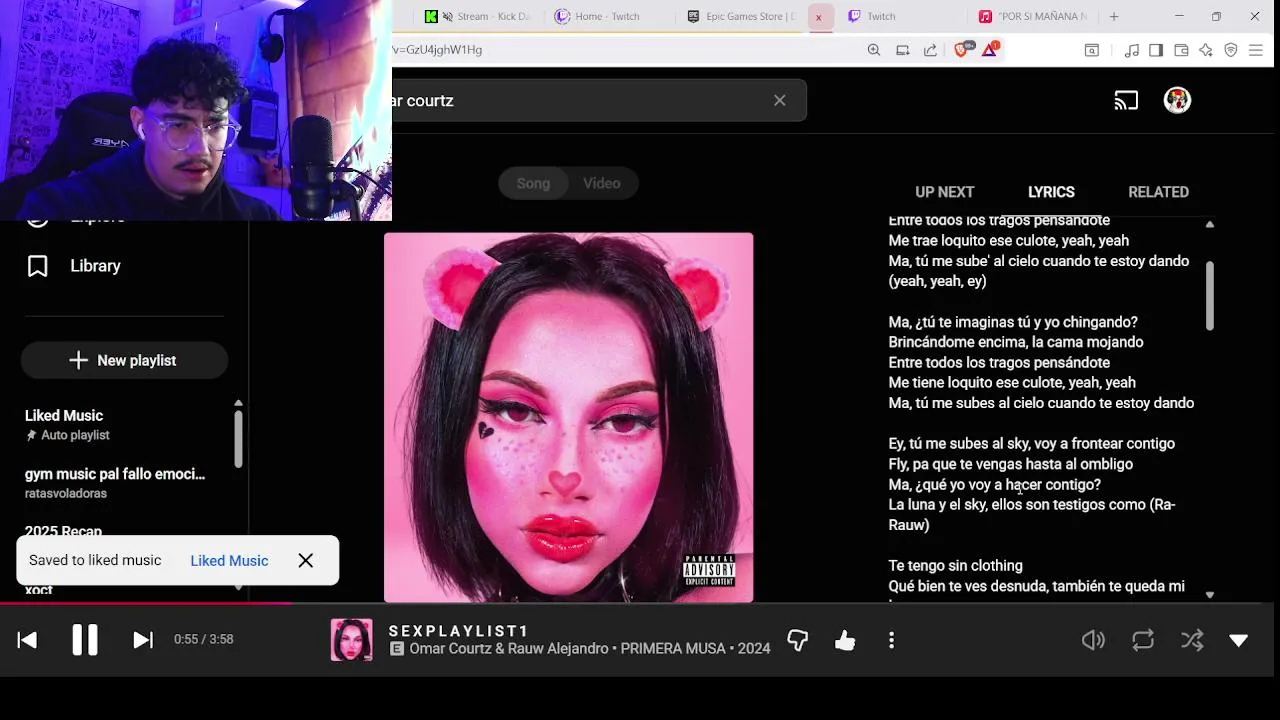Switch to the Stream - Kick browser tab
Image resolution: width=1280 pixels, height=720 pixels.
477,16
